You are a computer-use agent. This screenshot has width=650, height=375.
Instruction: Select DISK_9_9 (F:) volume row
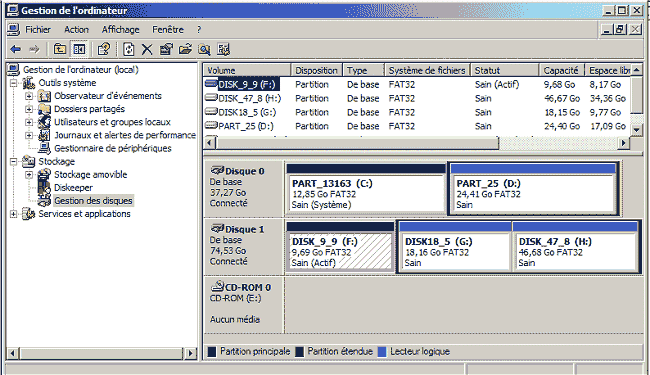417,85
